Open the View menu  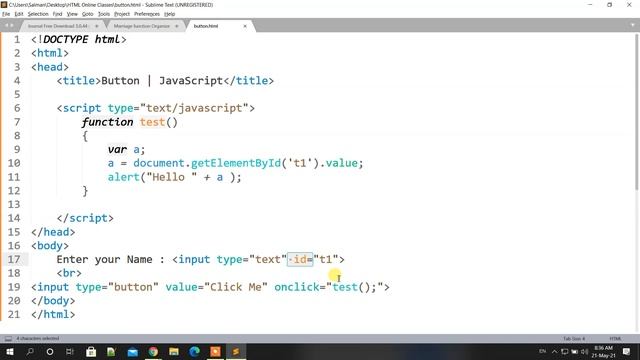[x=72, y=14]
